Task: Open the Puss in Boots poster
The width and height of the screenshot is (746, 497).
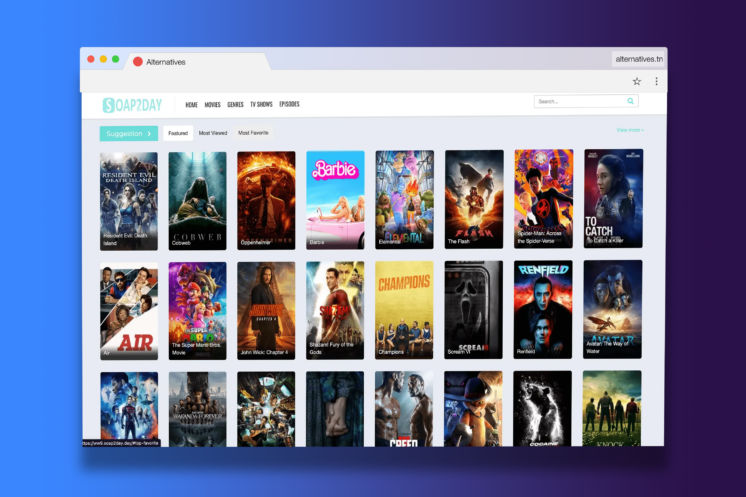Action: point(473,409)
